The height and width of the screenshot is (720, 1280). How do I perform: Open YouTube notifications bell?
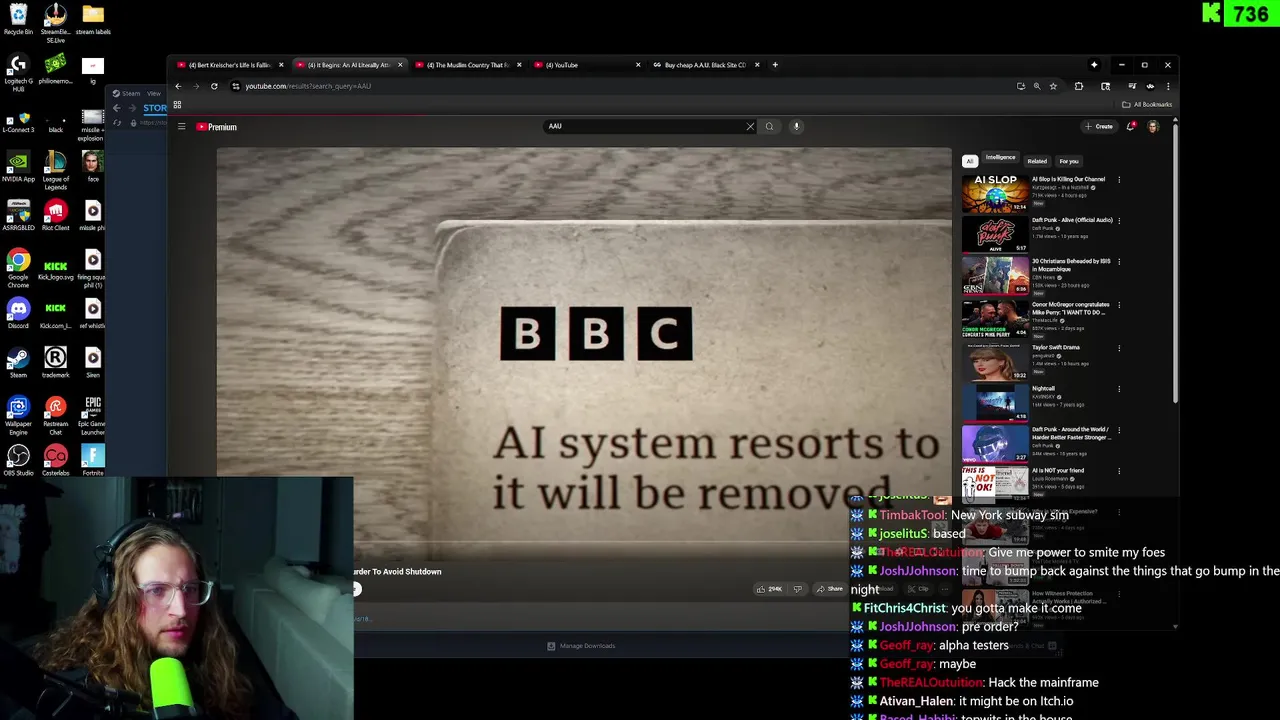(x=1131, y=126)
